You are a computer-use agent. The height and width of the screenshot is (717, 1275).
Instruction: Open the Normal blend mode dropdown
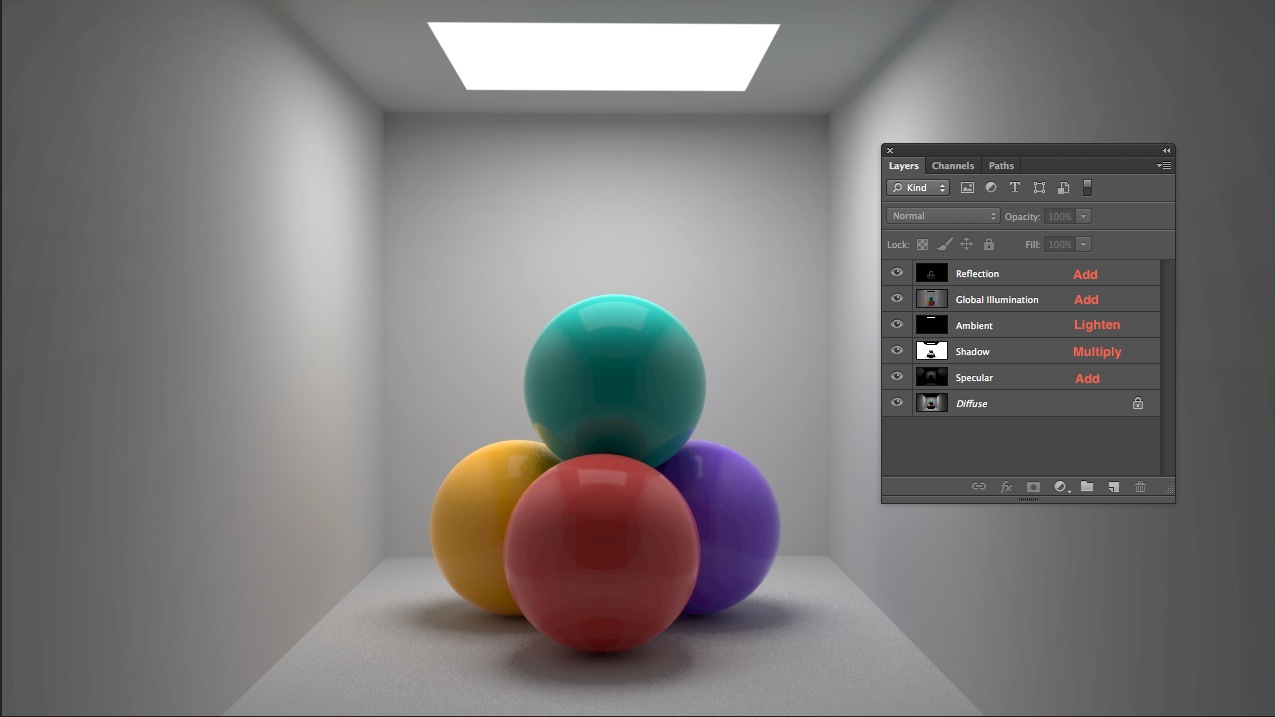[943, 216]
